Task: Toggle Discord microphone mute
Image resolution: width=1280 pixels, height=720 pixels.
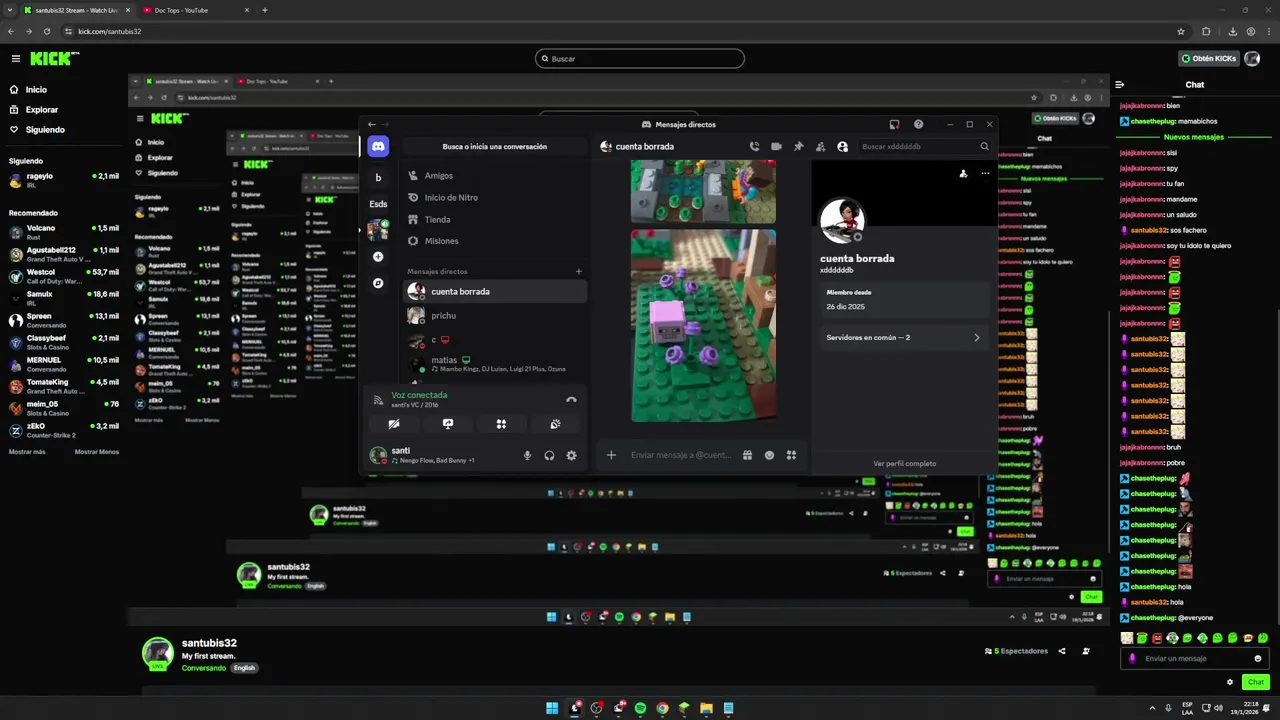Action: tap(527, 455)
